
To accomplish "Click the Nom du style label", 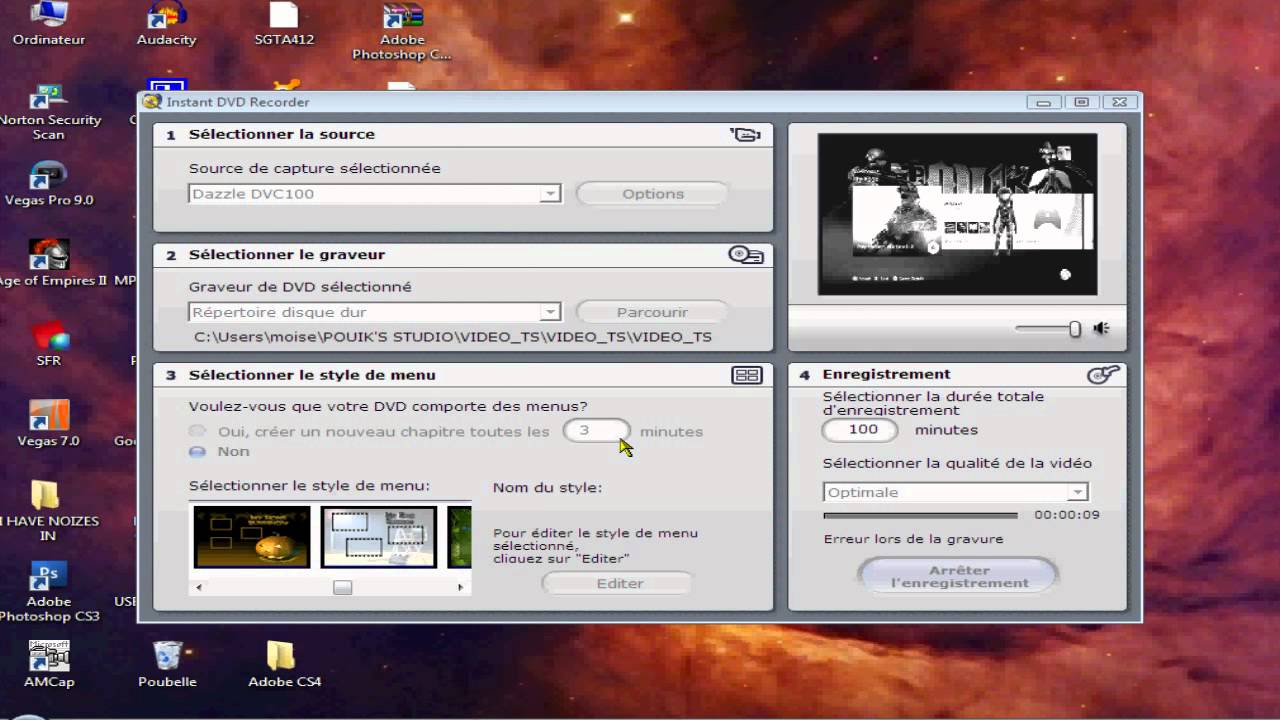I will pos(547,488).
